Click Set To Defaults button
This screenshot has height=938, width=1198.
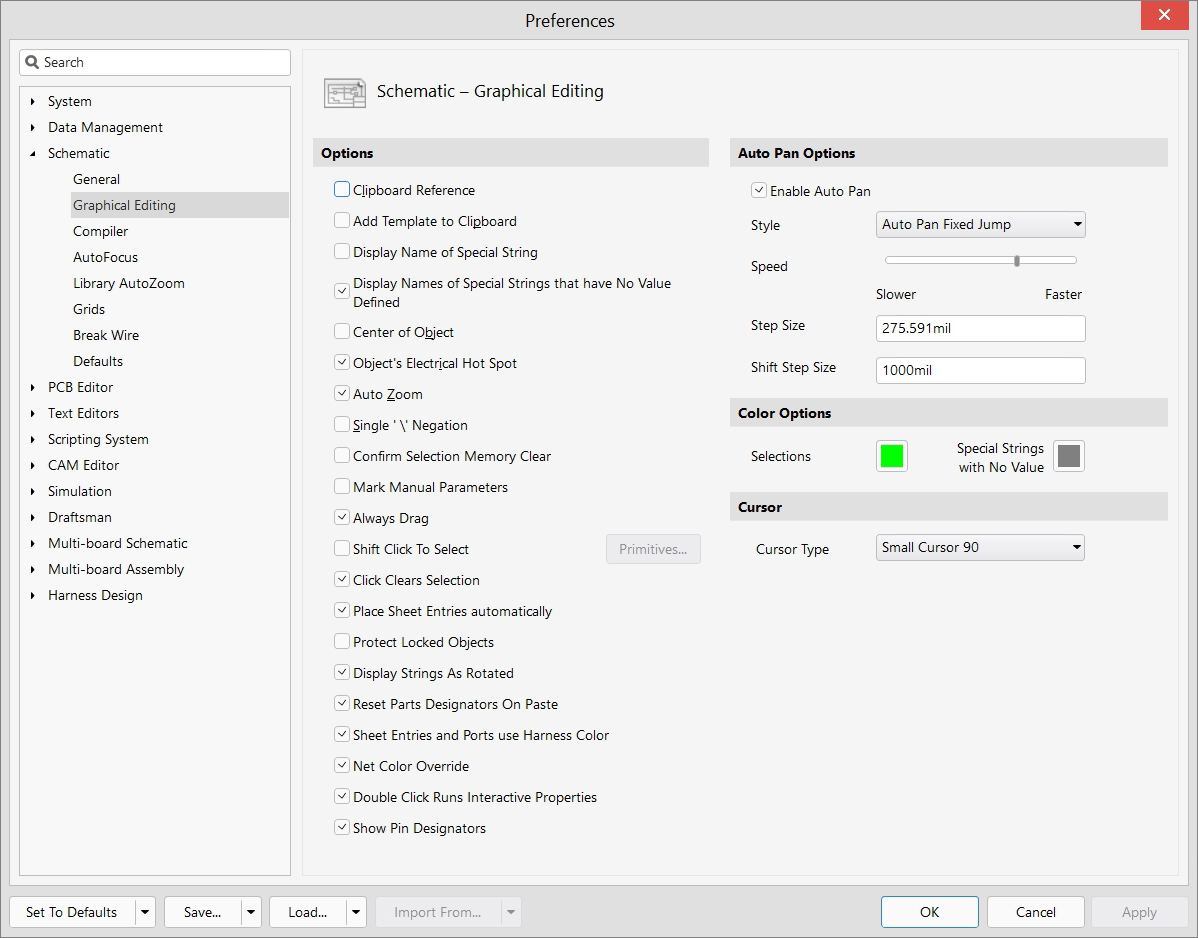72,912
